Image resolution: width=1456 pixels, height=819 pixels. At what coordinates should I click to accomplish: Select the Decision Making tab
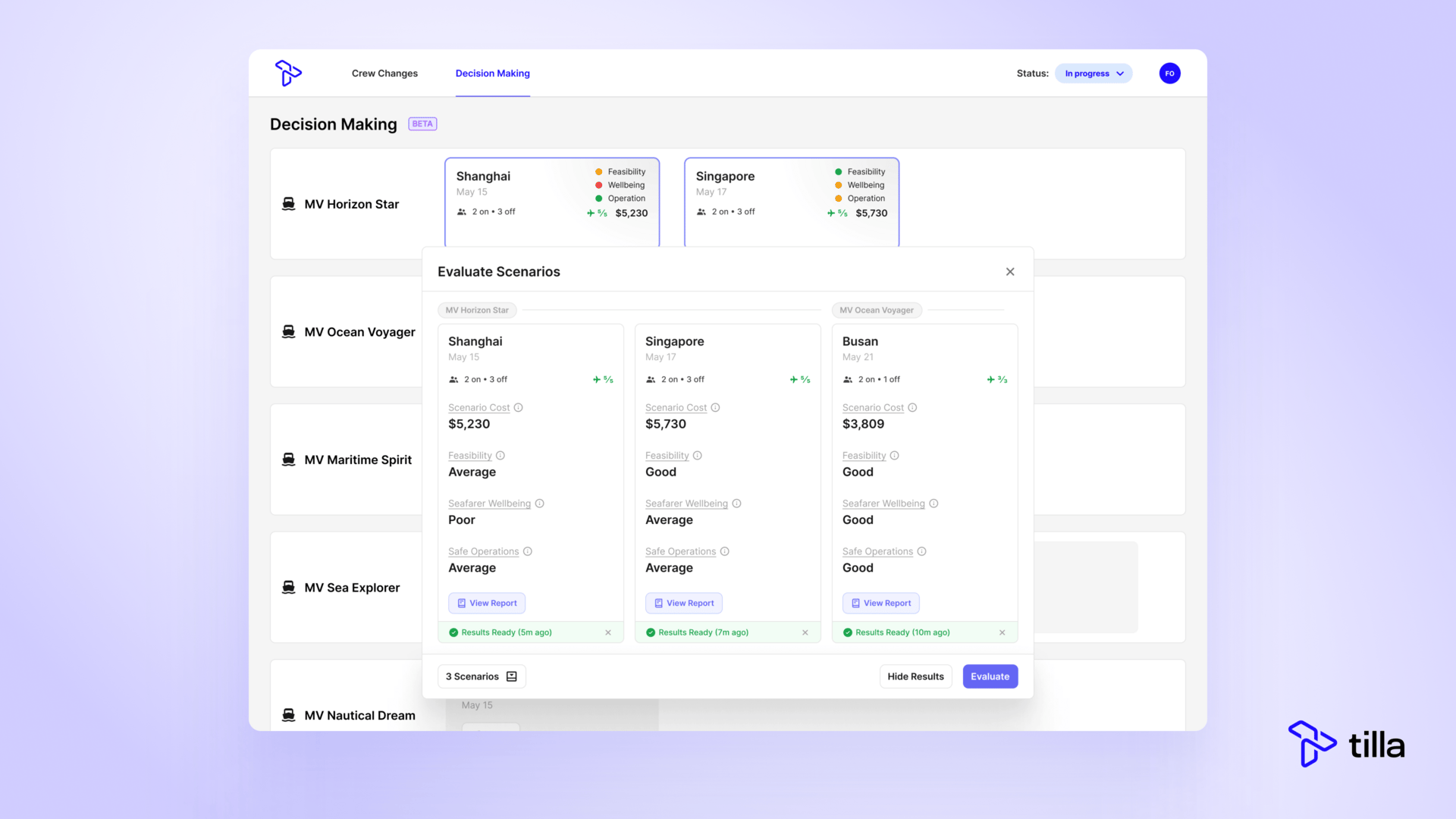[493, 74]
